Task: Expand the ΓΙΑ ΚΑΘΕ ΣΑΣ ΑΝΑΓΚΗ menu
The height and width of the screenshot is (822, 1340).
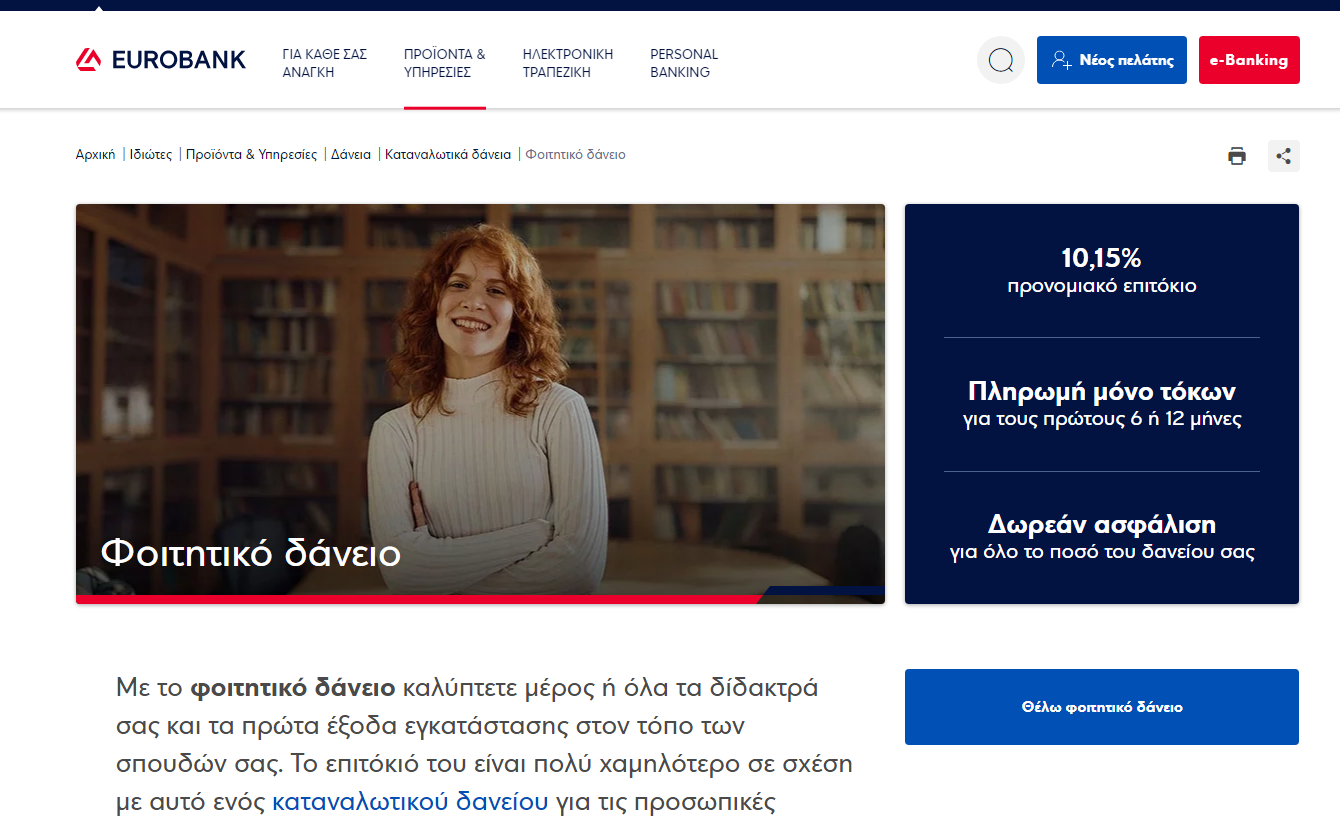Action: tap(322, 64)
